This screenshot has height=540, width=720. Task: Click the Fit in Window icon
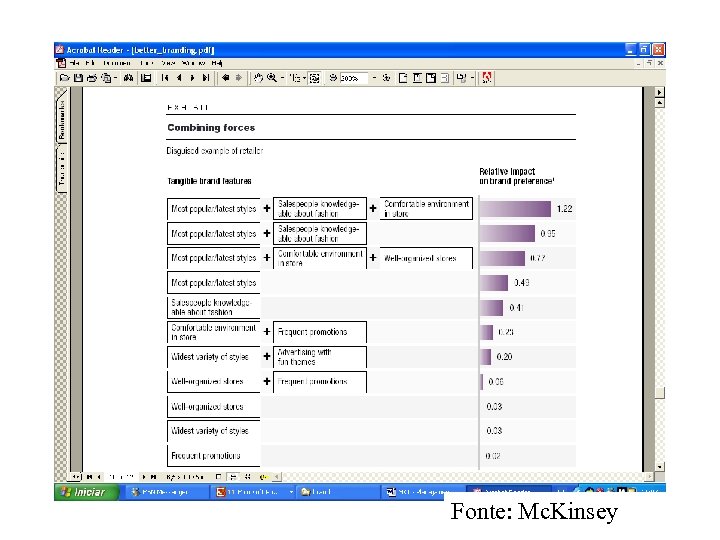[417, 78]
